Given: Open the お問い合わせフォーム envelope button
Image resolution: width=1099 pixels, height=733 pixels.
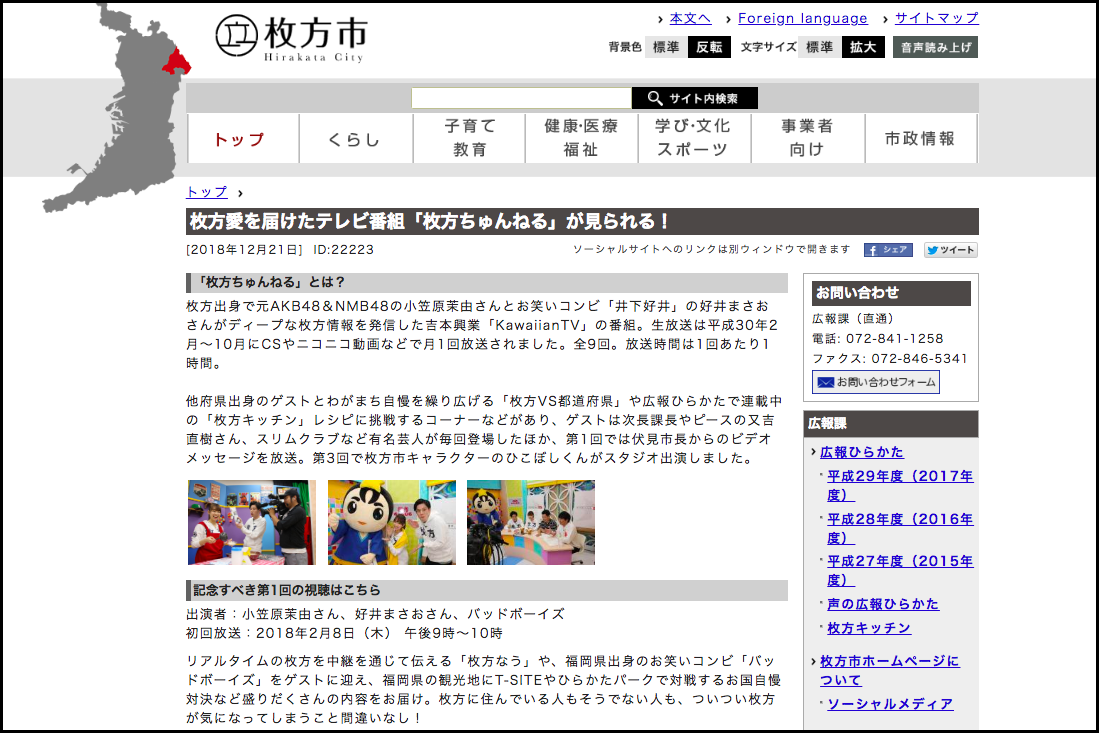Looking at the screenshot, I should click(x=875, y=382).
